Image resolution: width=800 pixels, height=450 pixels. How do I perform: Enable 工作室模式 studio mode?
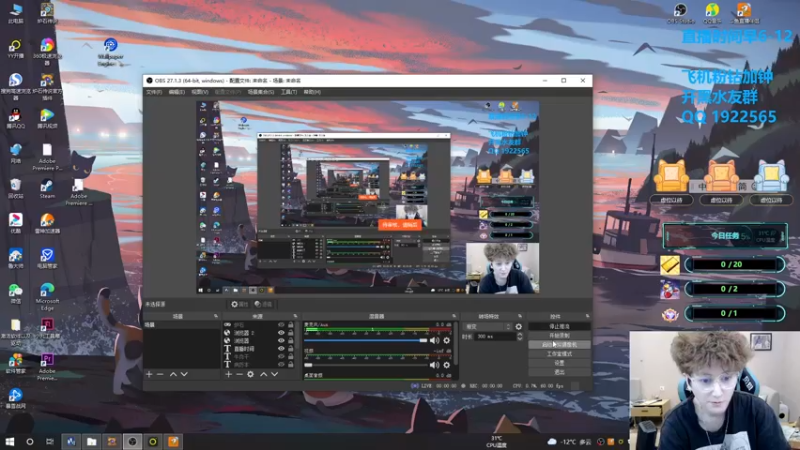coord(559,354)
